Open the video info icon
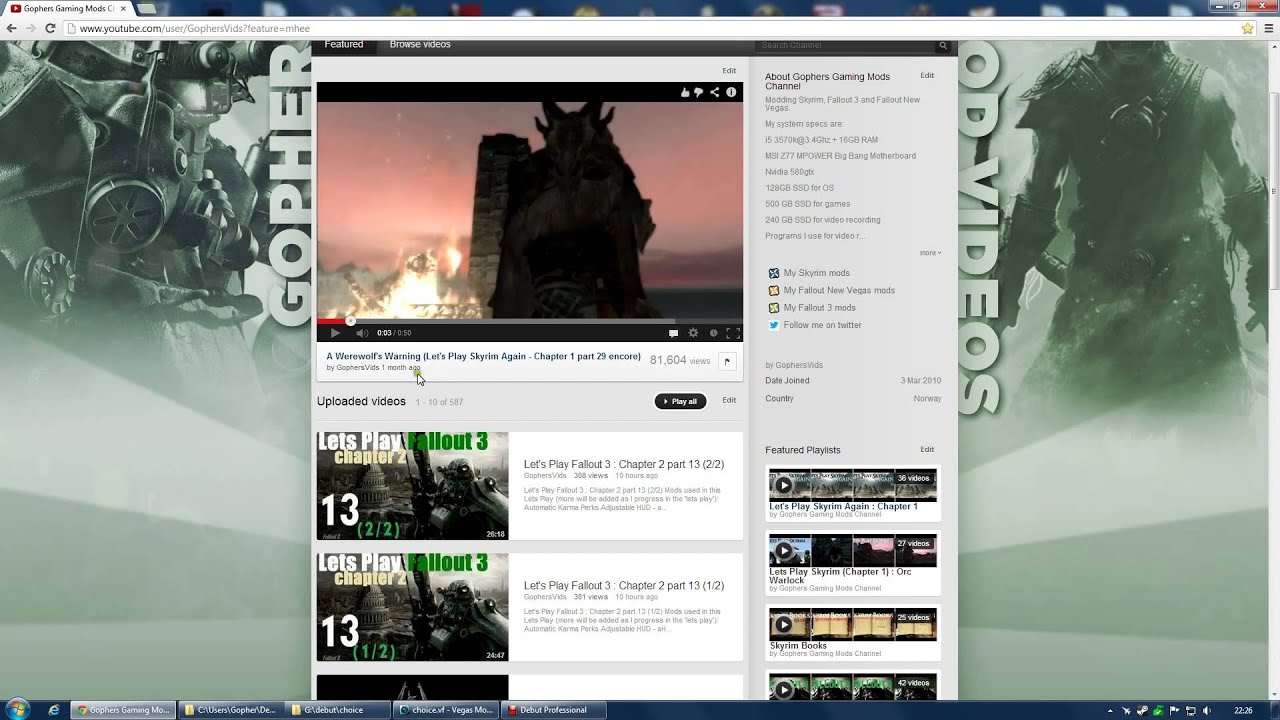Image resolution: width=1280 pixels, height=720 pixels. pos(731,92)
